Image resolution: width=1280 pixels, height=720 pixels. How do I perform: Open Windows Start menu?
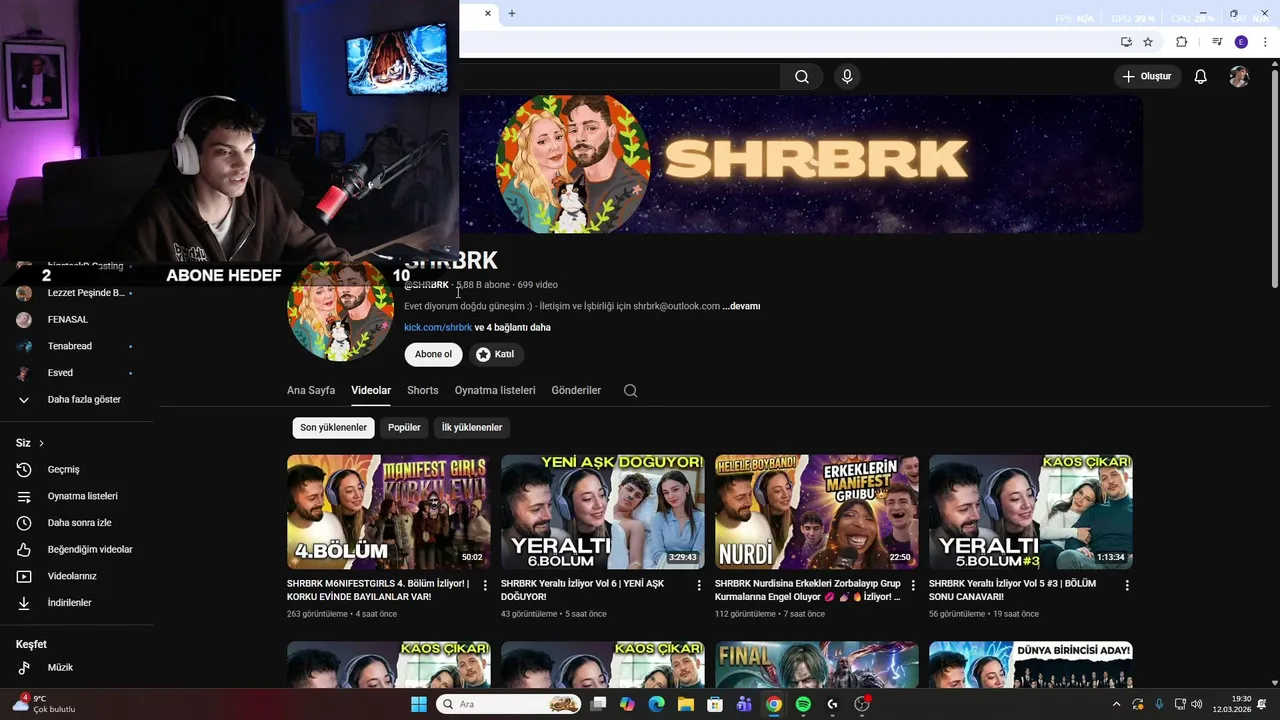point(418,704)
